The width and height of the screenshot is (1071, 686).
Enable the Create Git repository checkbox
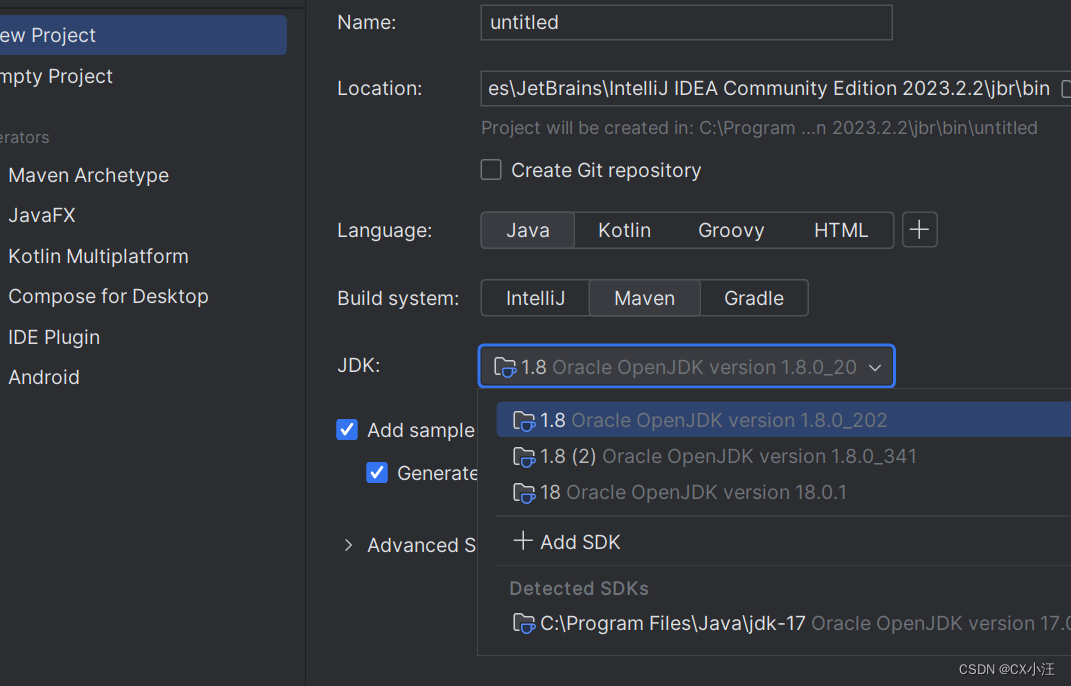490,169
